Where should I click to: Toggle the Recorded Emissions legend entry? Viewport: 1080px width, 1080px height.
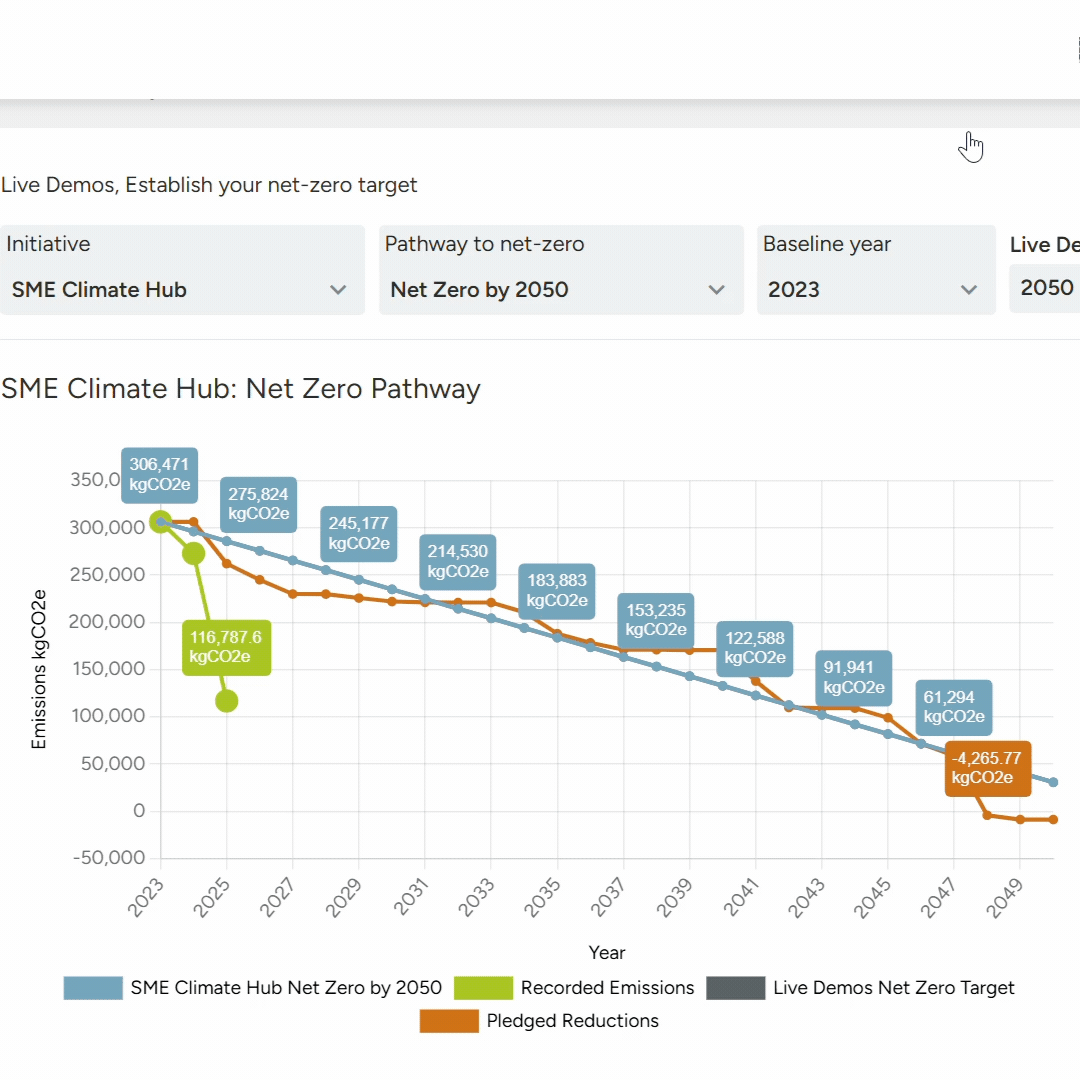coord(574,988)
